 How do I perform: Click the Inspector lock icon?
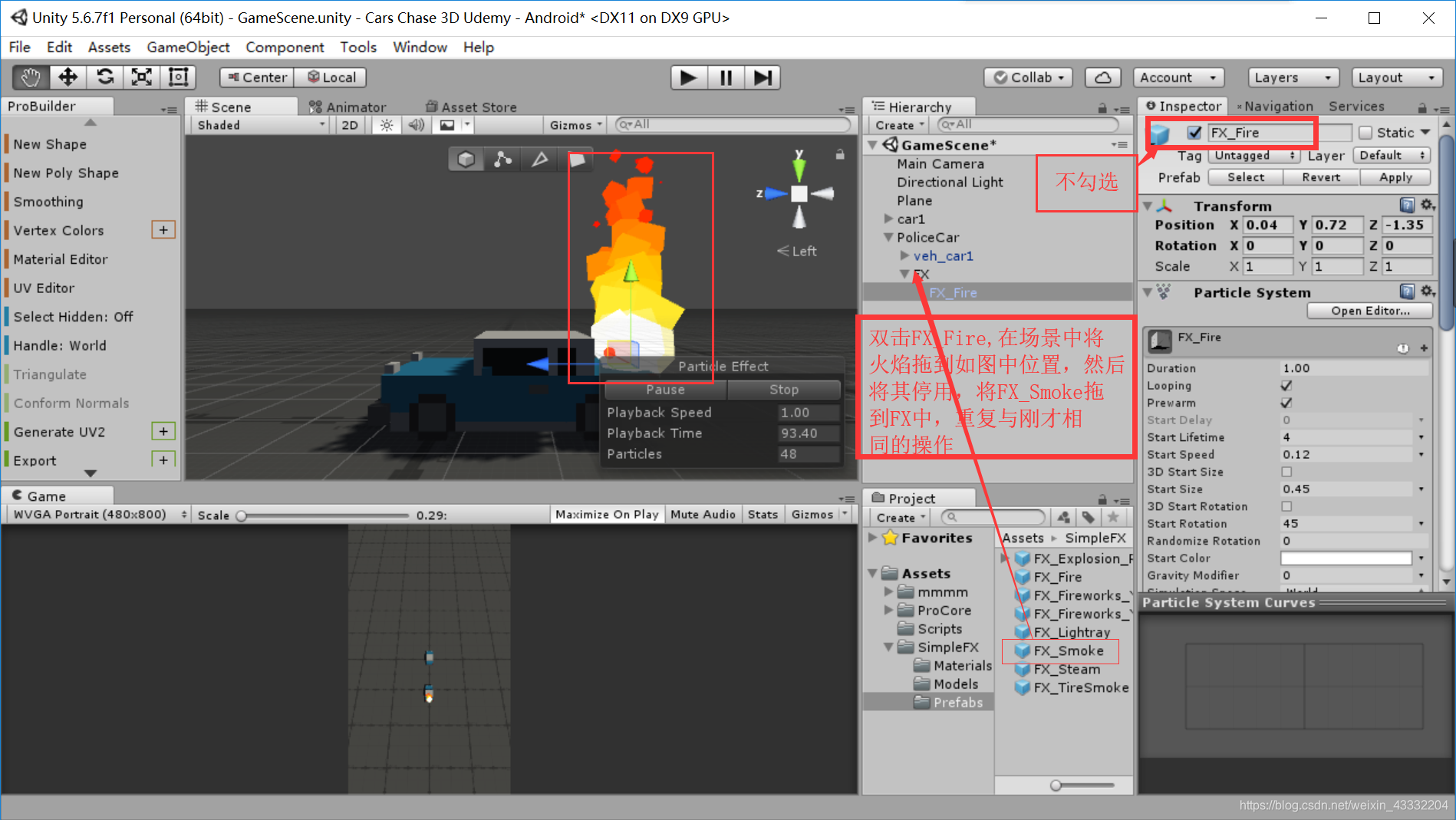[x=1422, y=108]
